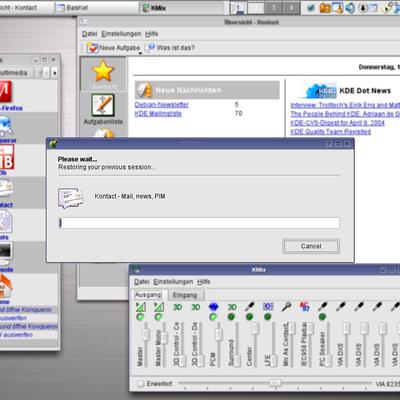This screenshot has height=400, width=400.
Task: Click the Neue Aufgabe toolbar button
Action: coord(113,48)
